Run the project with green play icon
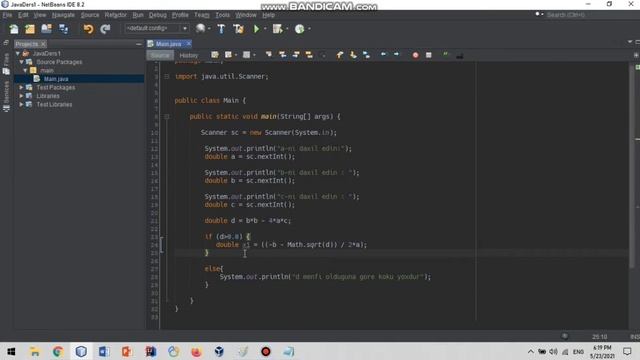This screenshot has height=360, width=640. coord(256,29)
